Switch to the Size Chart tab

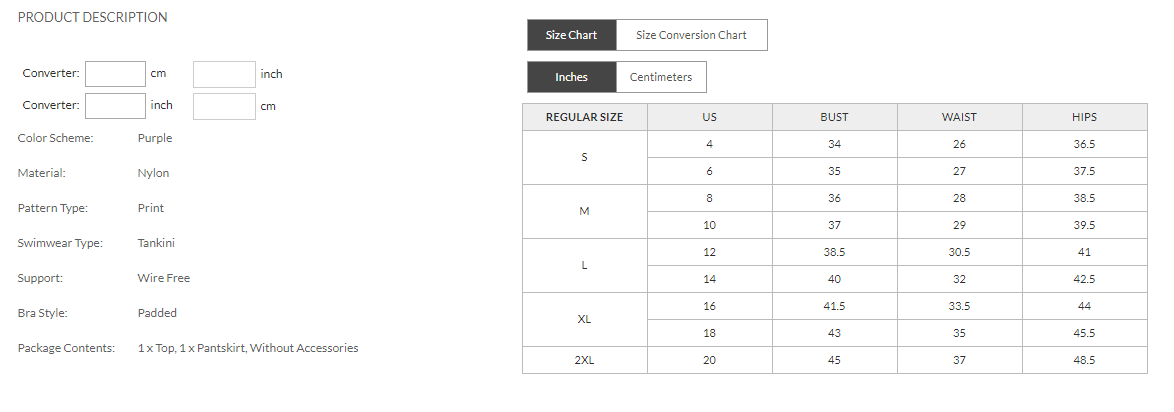point(571,35)
